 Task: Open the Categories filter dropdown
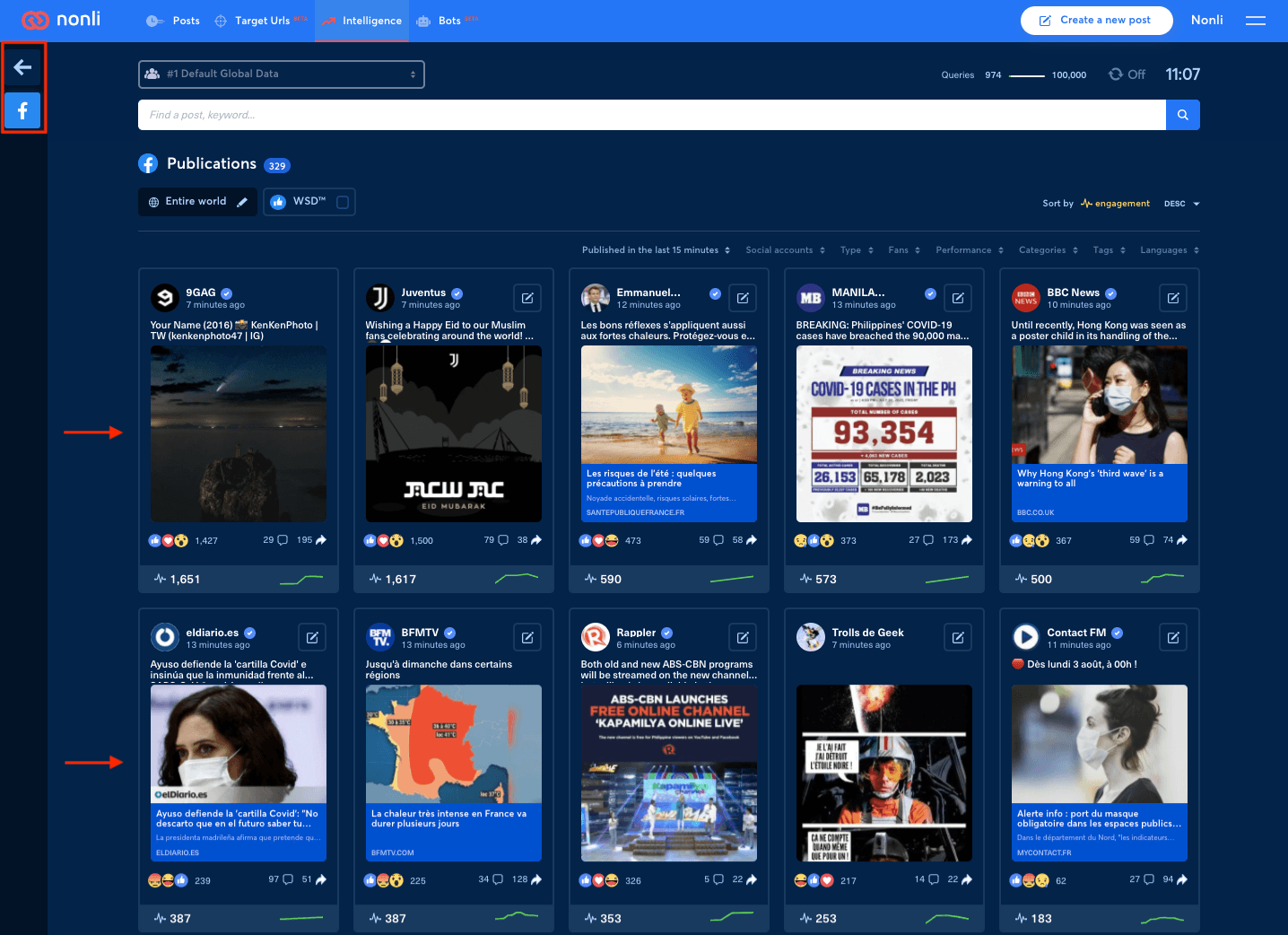1049,250
